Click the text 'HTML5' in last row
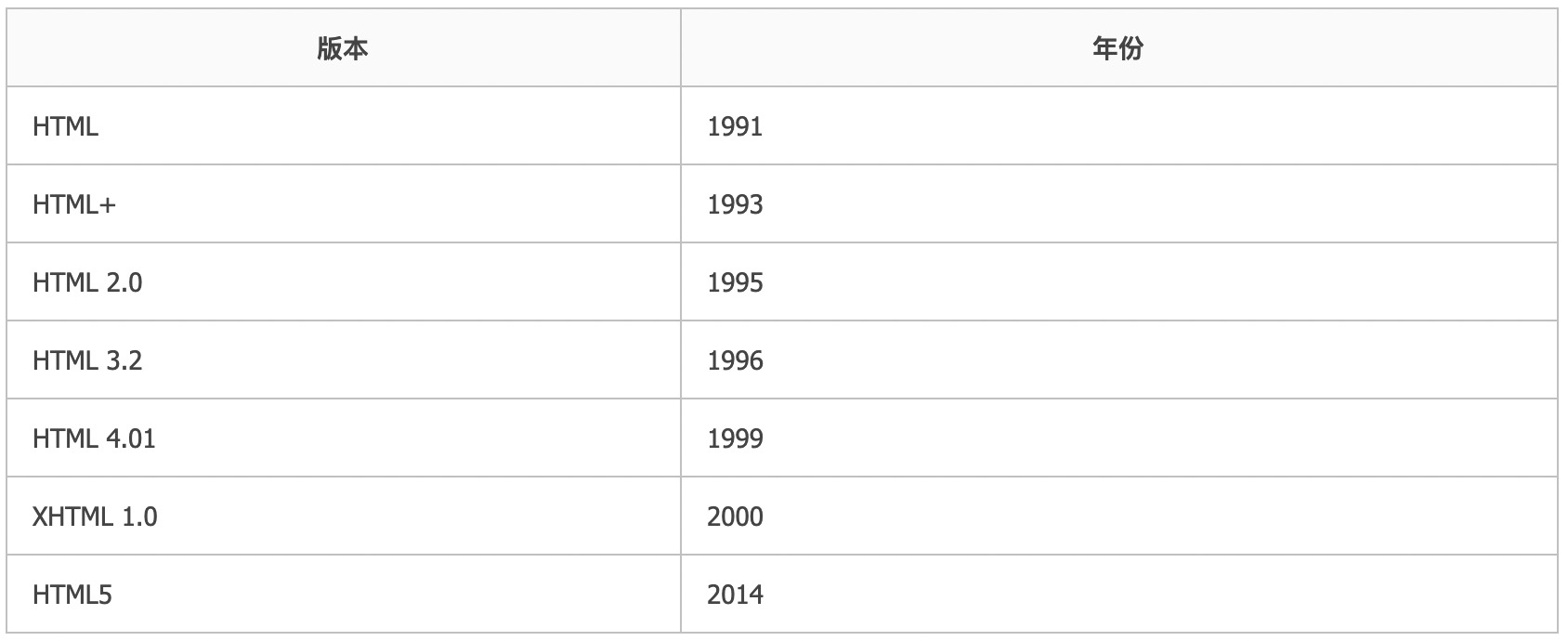The image size is (1568, 641). coord(72,595)
